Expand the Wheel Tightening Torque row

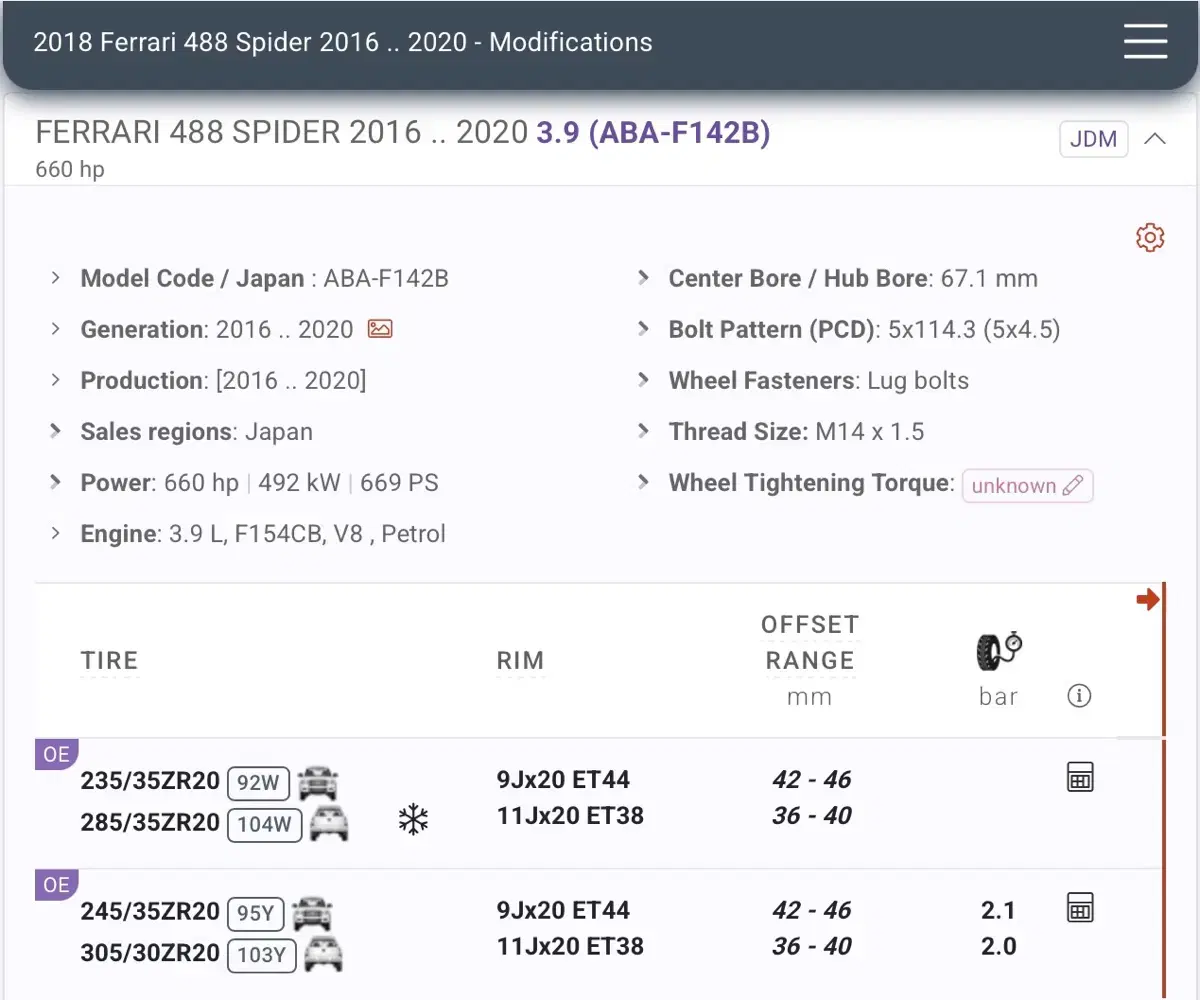(644, 482)
